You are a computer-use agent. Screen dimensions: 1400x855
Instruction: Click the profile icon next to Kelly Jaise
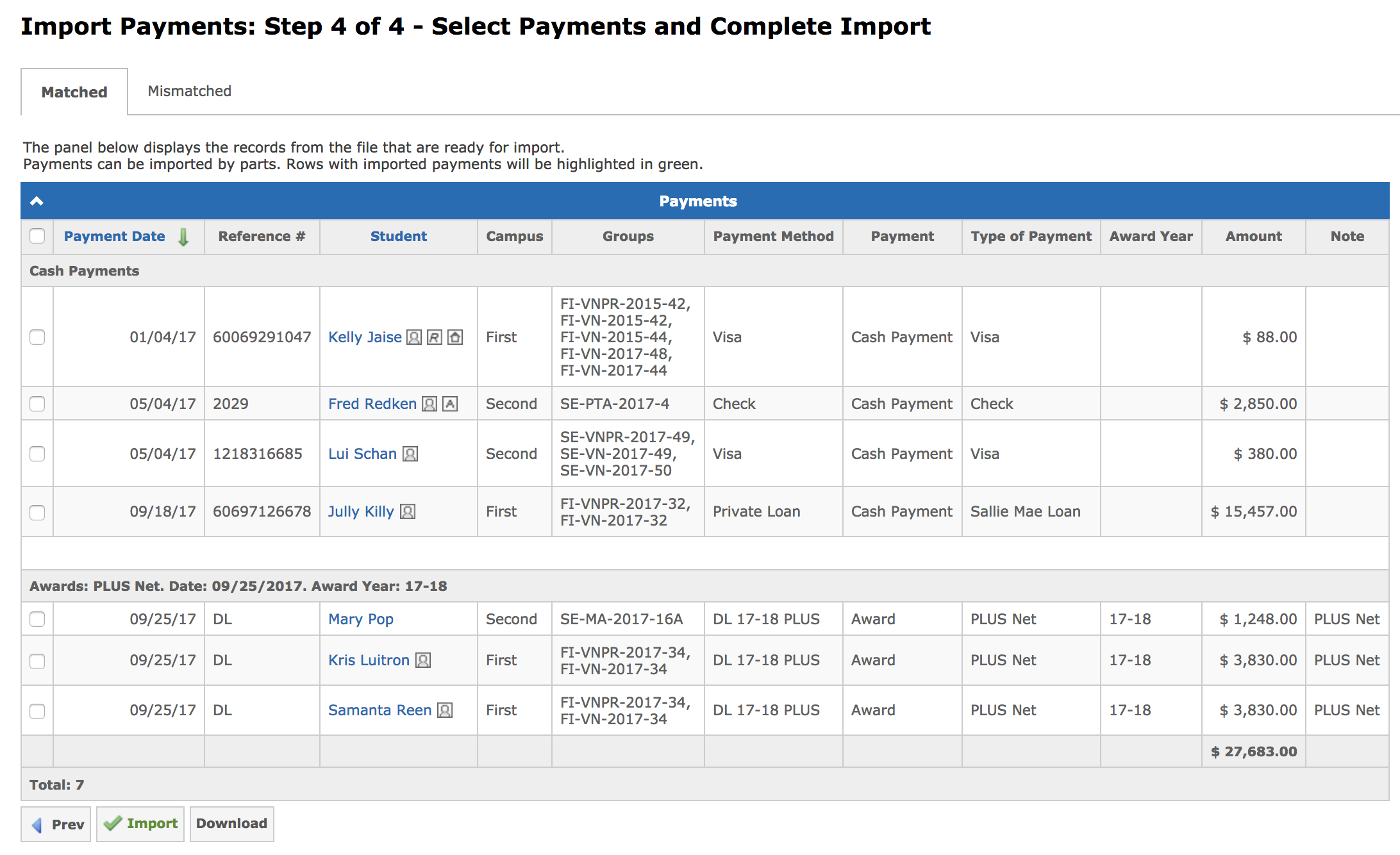coord(414,337)
